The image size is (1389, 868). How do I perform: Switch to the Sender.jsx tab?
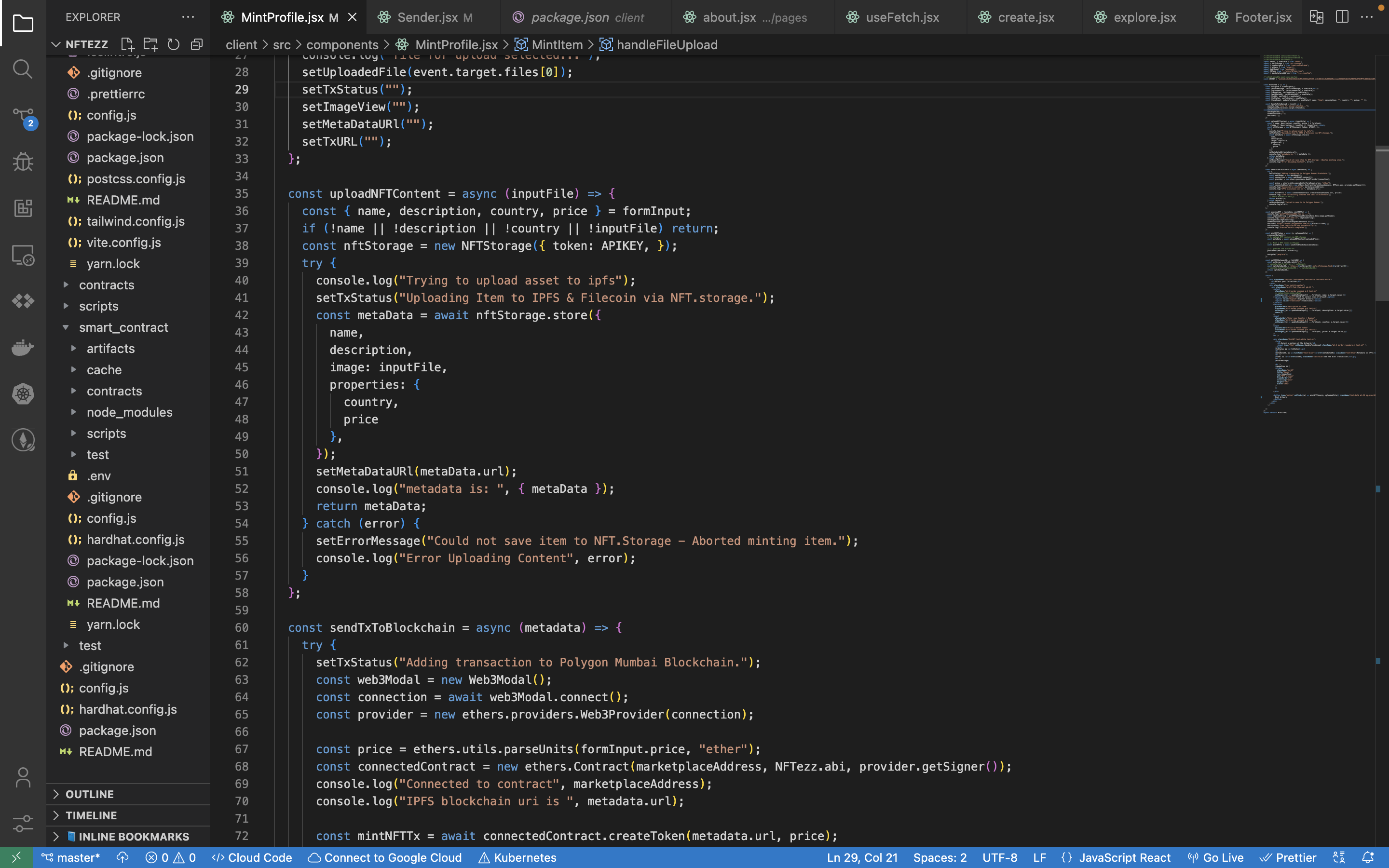pyautogui.click(x=427, y=17)
